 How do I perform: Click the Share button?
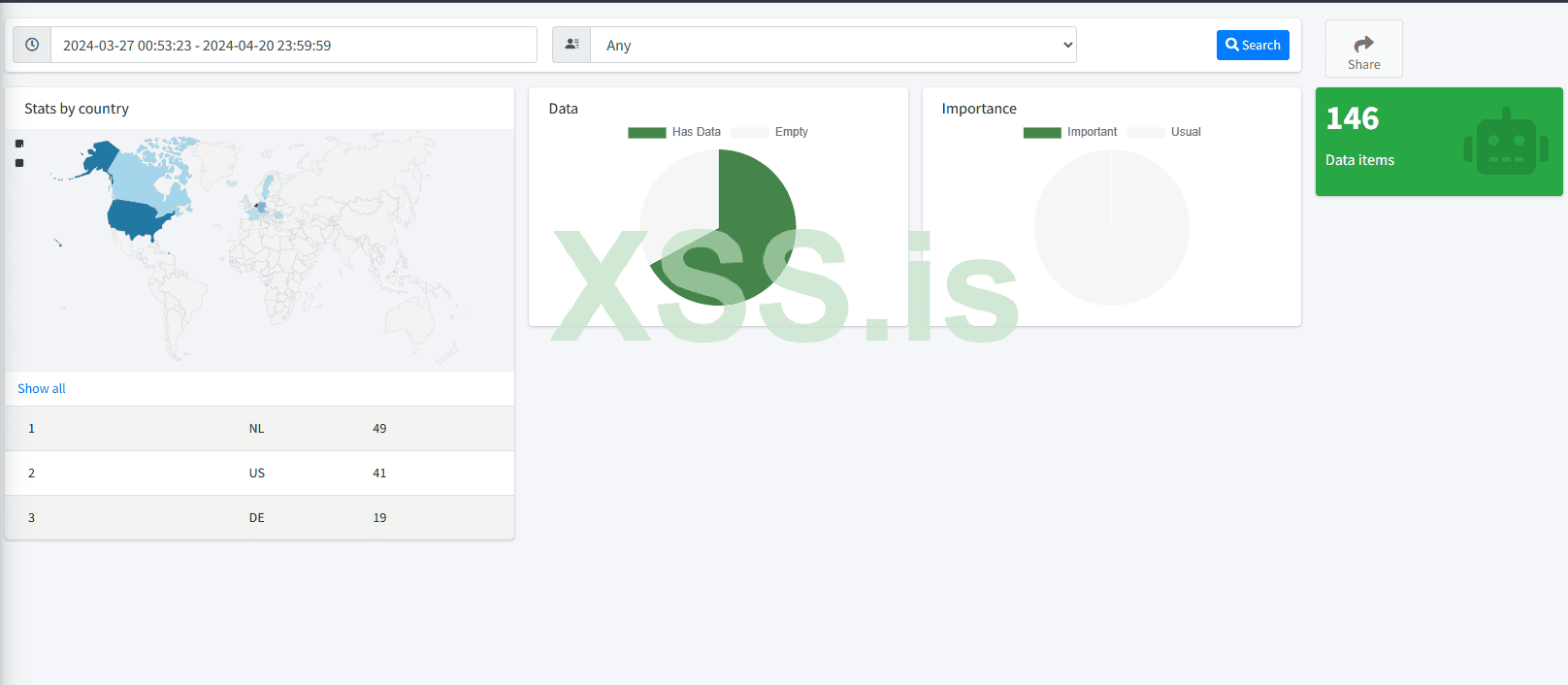point(1363,49)
